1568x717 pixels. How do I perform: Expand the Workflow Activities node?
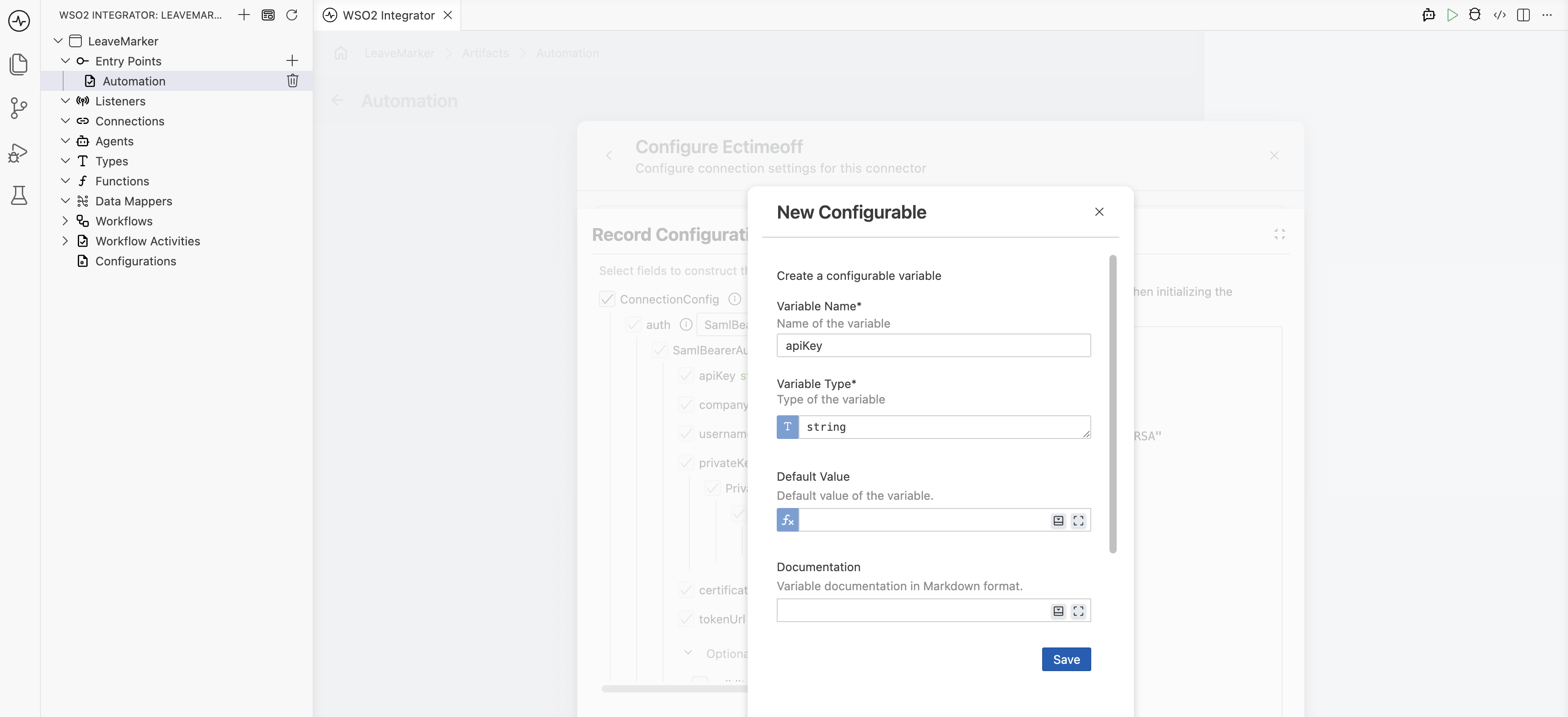point(65,241)
